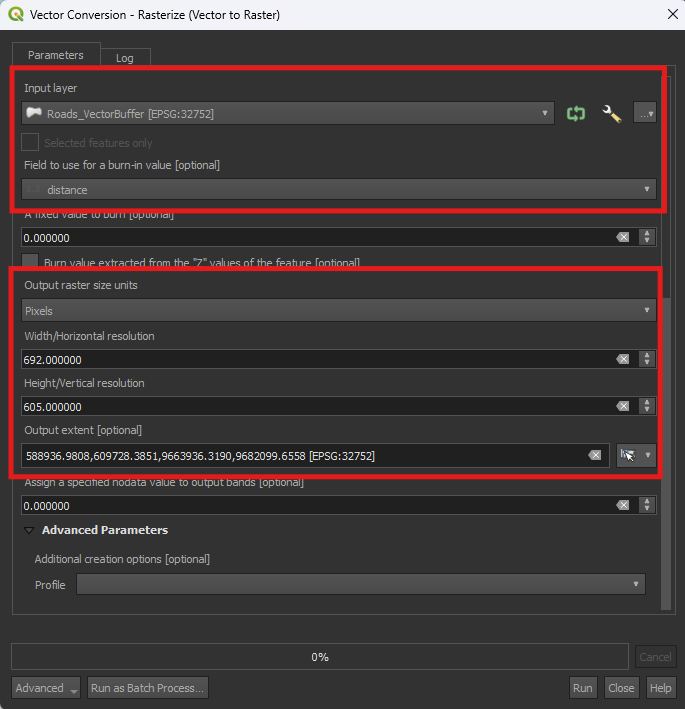The width and height of the screenshot is (685, 709).
Task: Open the Profile combo box
Action: tap(361, 584)
